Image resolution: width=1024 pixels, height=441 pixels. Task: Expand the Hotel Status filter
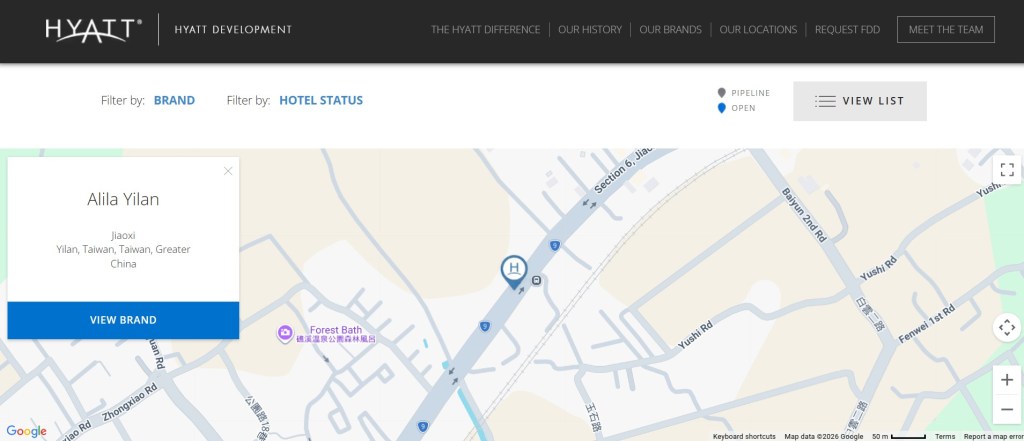pos(320,100)
